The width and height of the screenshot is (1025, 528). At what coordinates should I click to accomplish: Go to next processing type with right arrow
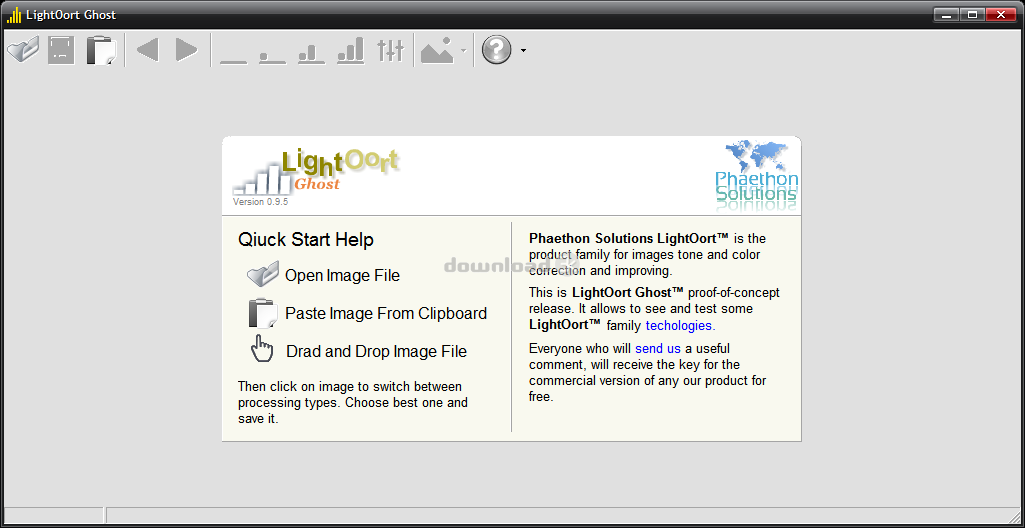(x=187, y=49)
